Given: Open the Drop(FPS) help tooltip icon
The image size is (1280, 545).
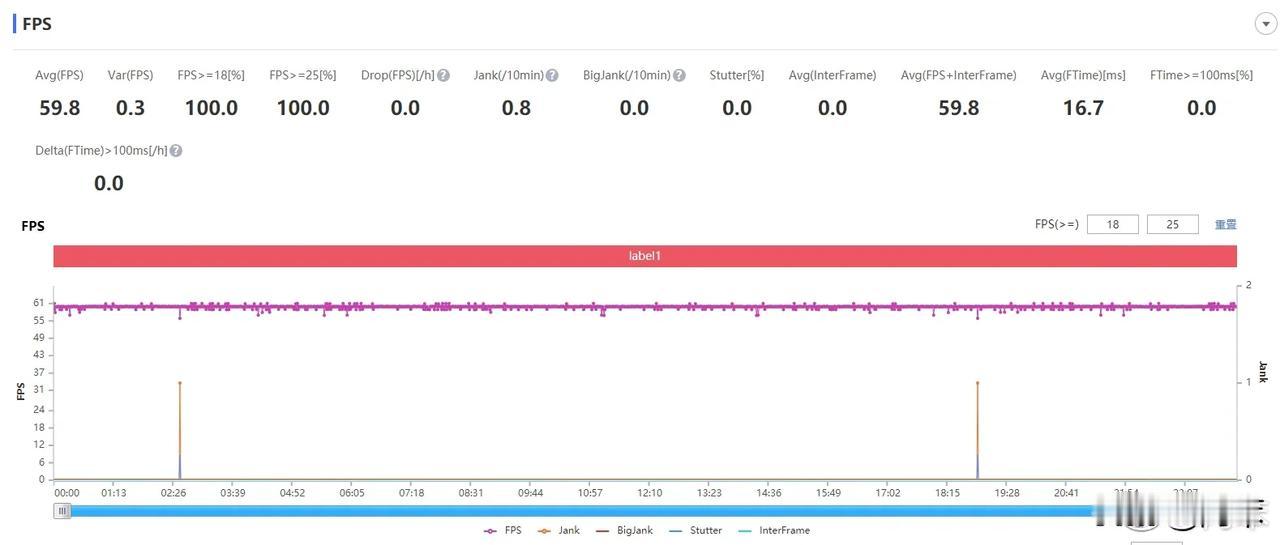Looking at the screenshot, I should (x=443, y=75).
